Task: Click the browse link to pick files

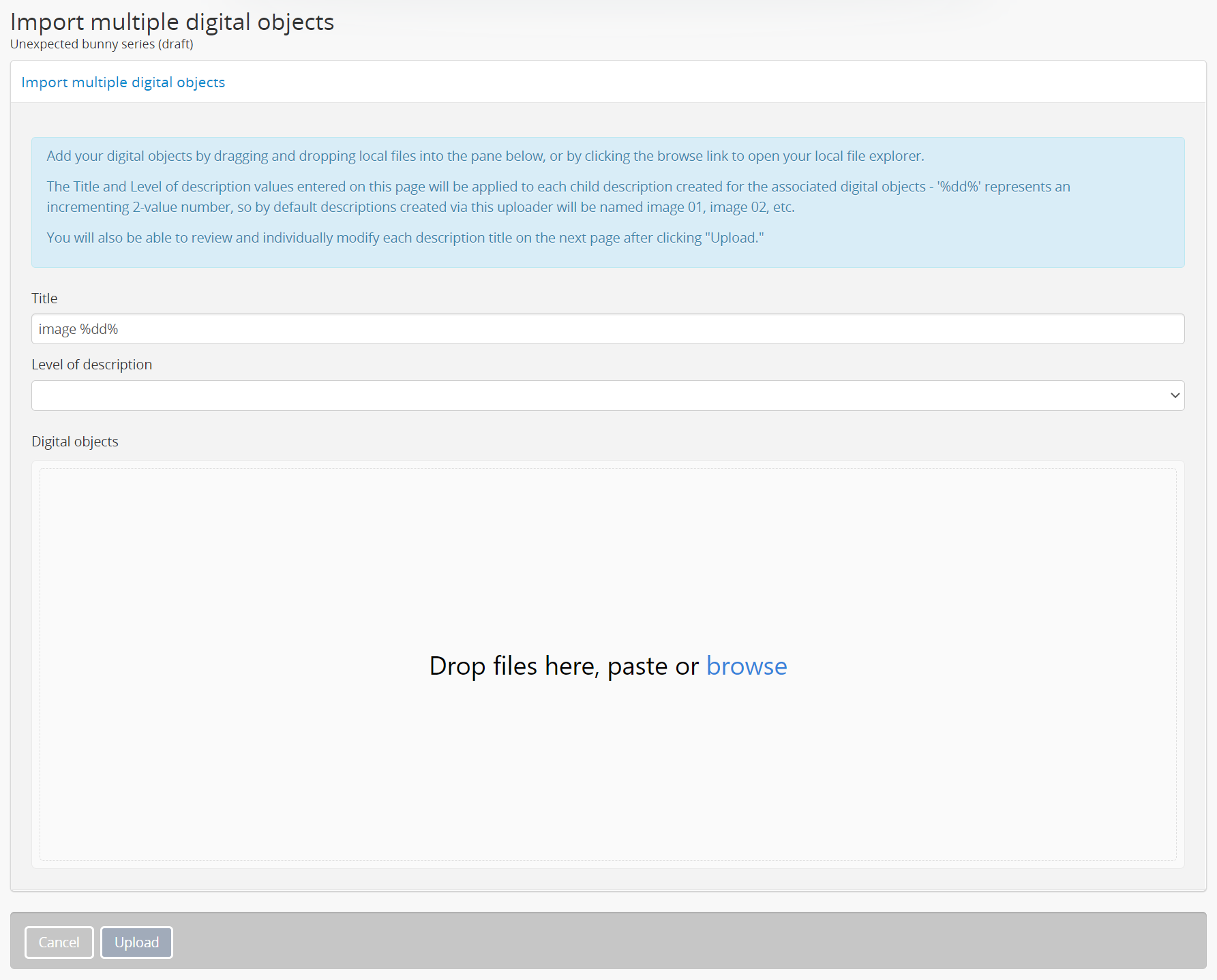Action: (x=746, y=666)
